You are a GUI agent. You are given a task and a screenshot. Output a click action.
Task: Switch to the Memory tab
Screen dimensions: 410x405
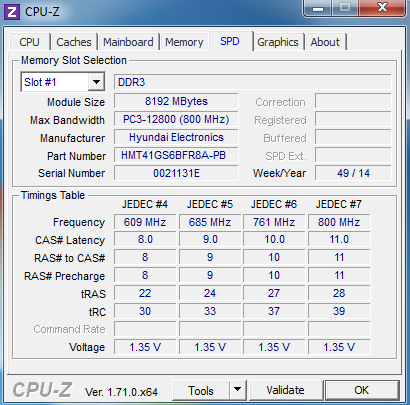point(184,42)
